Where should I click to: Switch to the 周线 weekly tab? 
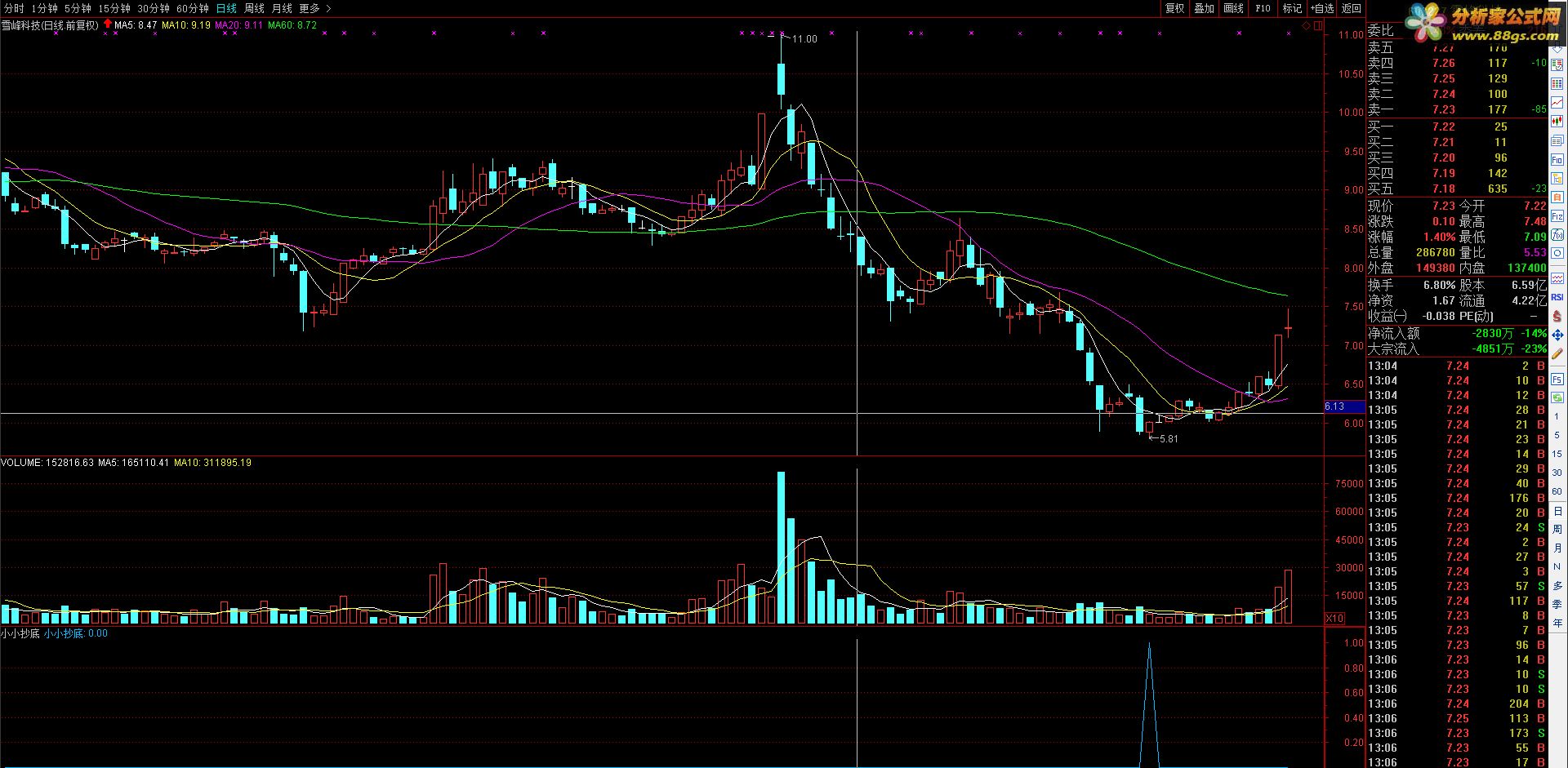pyautogui.click(x=255, y=8)
